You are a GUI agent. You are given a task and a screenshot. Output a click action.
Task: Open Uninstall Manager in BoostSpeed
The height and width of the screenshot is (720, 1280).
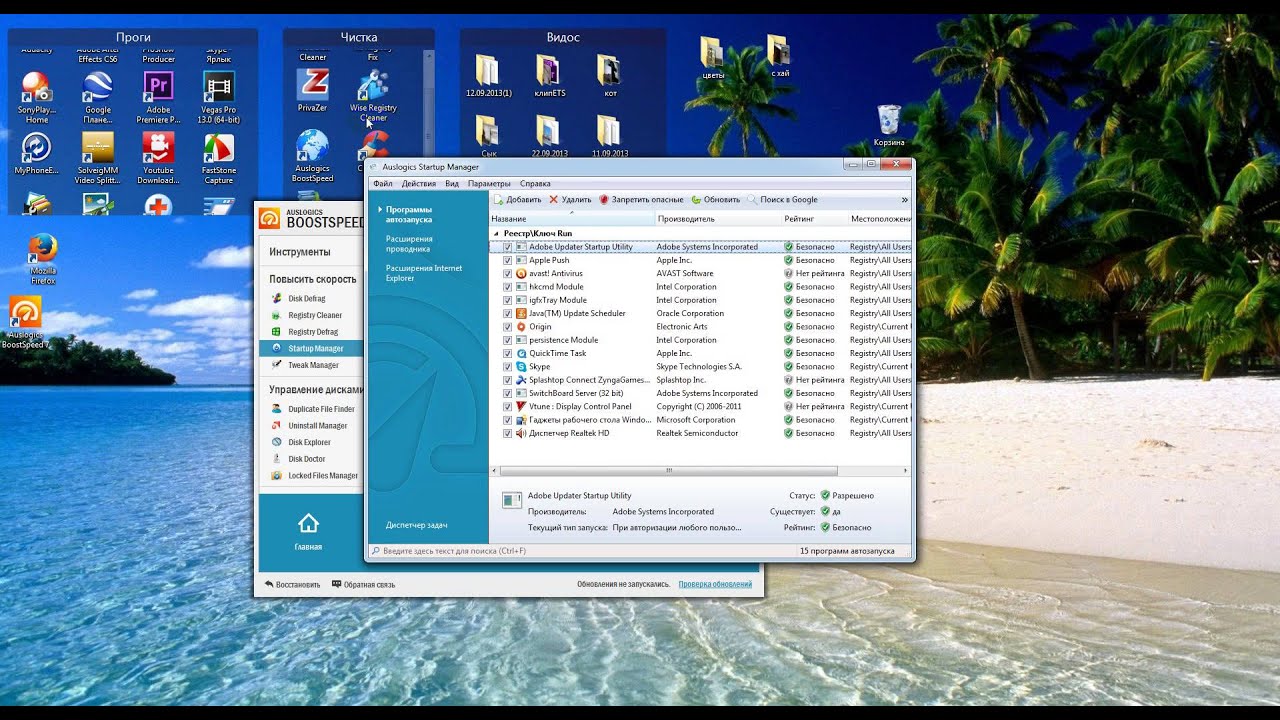point(317,426)
